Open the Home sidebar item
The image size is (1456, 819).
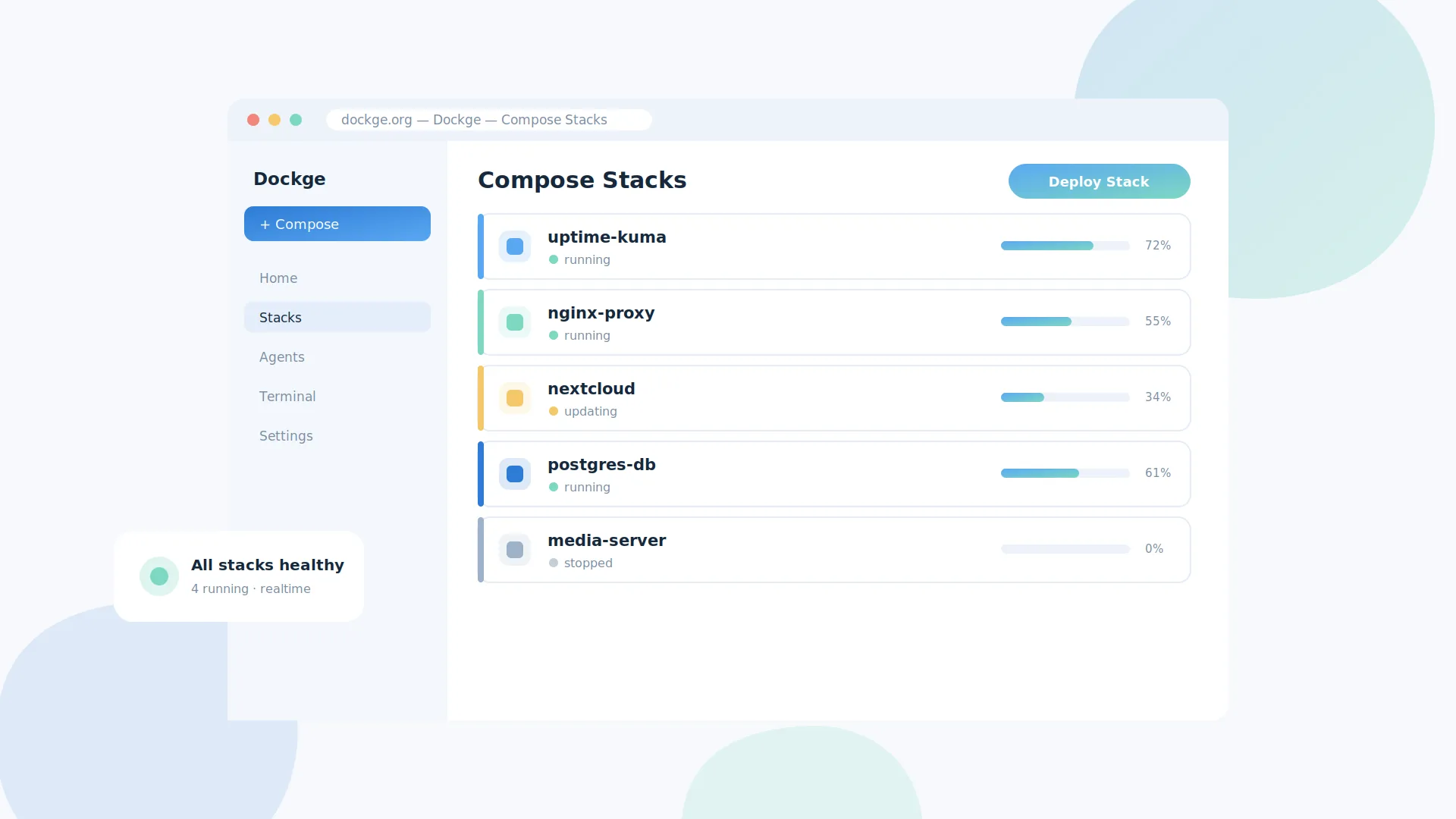(x=337, y=278)
